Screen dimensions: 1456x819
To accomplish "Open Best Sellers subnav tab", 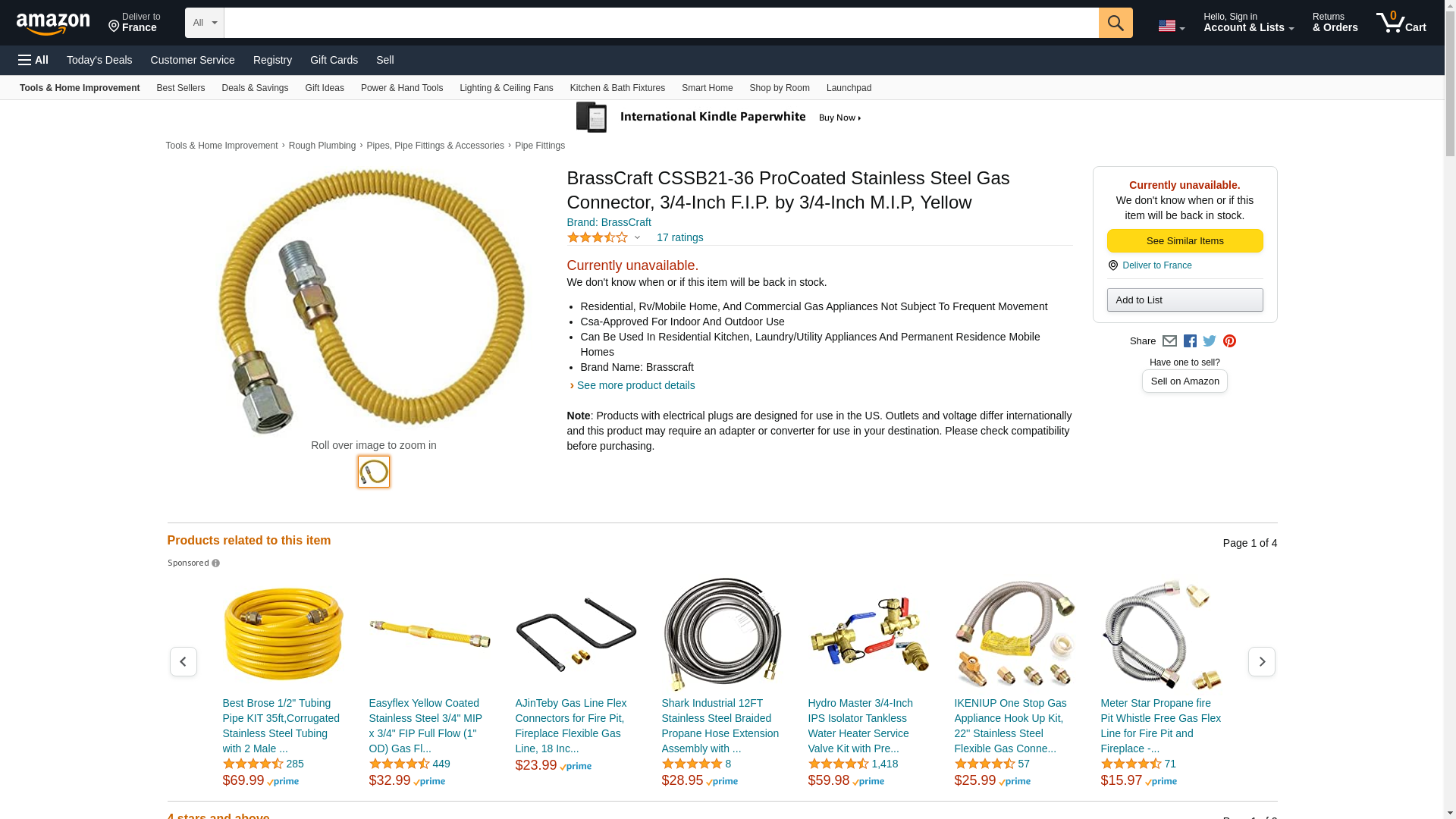I will point(180,88).
